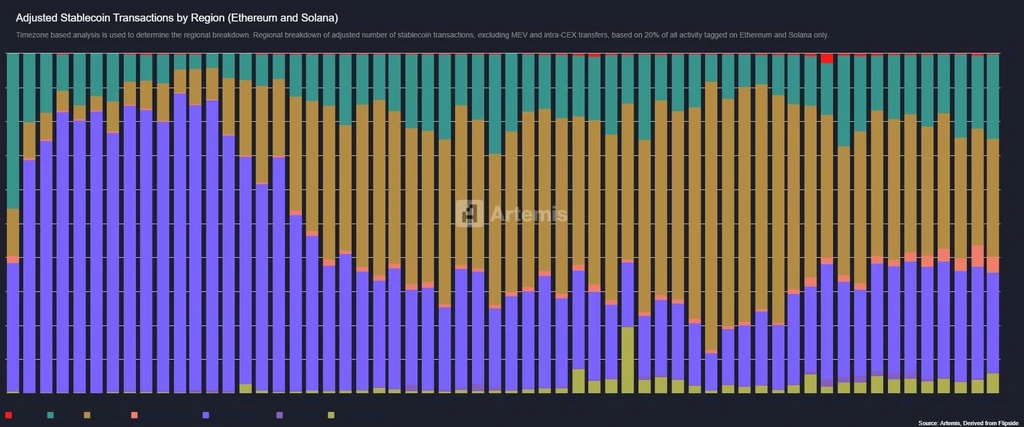The width and height of the screenshot is (1024, 427).
Task: Click the Artemis watermark logo icon
Action: [470, 214]
